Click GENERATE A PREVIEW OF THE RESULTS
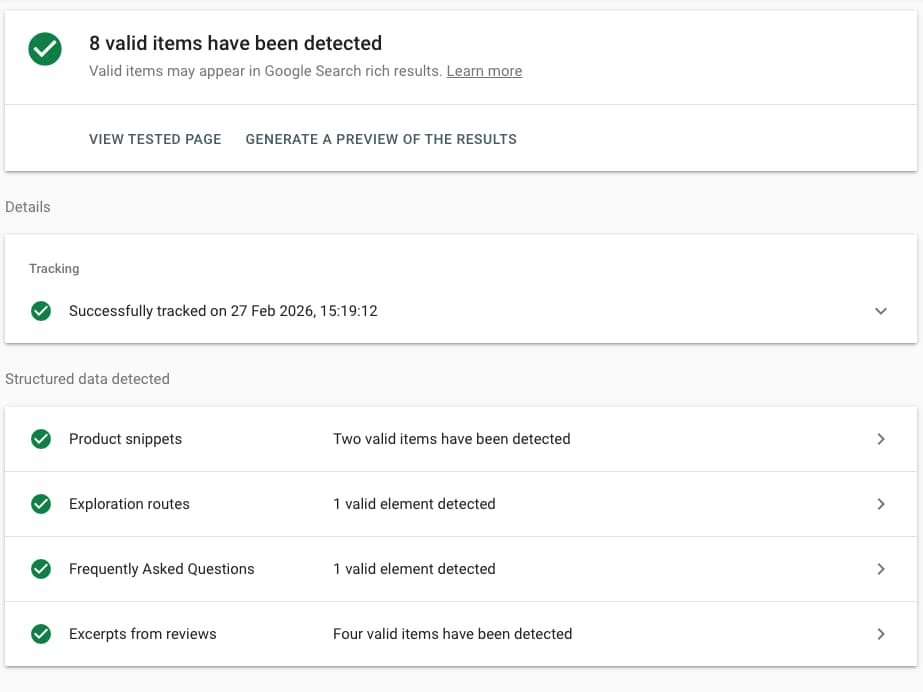 [381, 139]
